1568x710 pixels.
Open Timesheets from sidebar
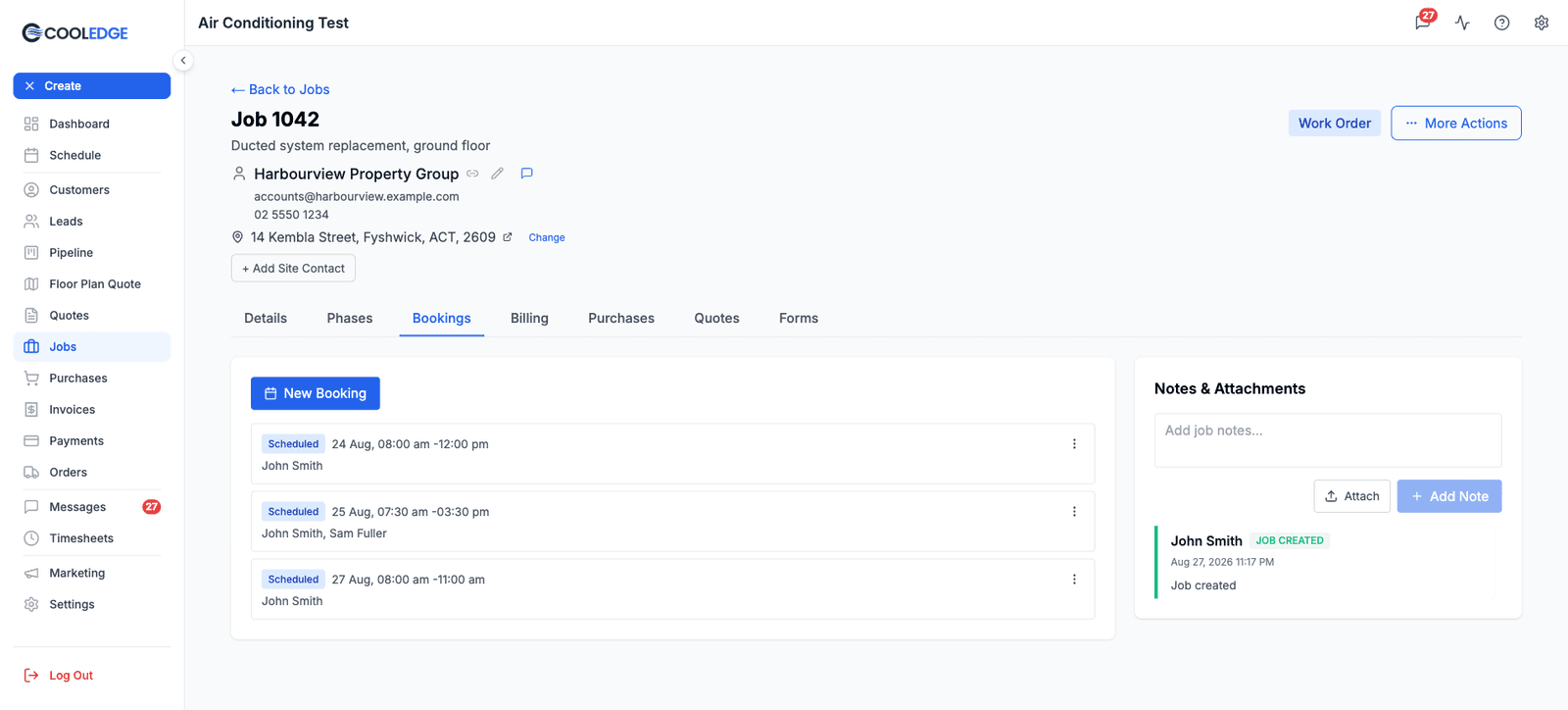92,538
